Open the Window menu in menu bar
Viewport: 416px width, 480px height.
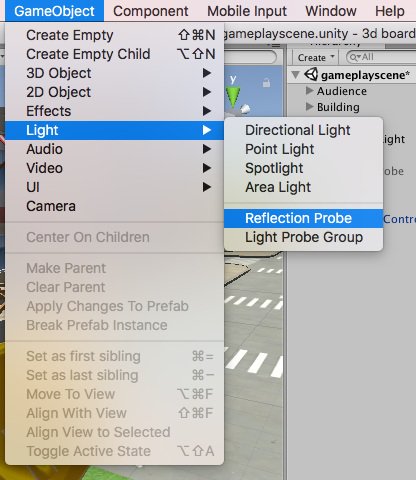pyautogui.click(x=331, y=11)
